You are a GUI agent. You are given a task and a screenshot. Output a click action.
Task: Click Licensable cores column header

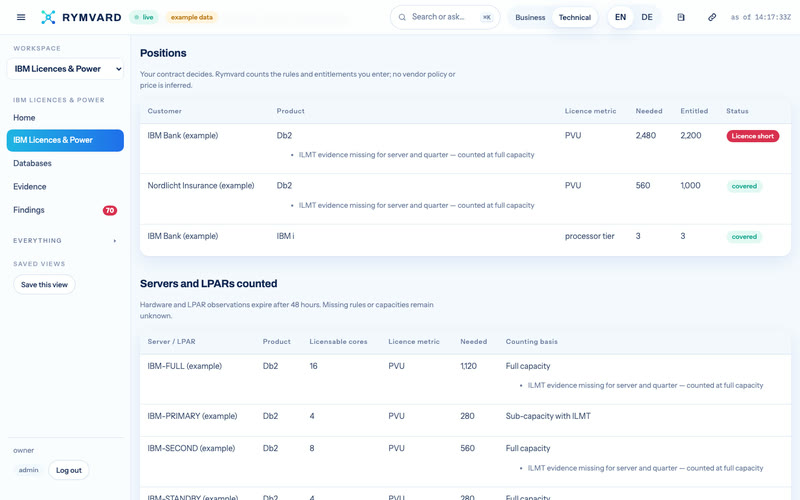pyautogui.click(x=338, y=342)
